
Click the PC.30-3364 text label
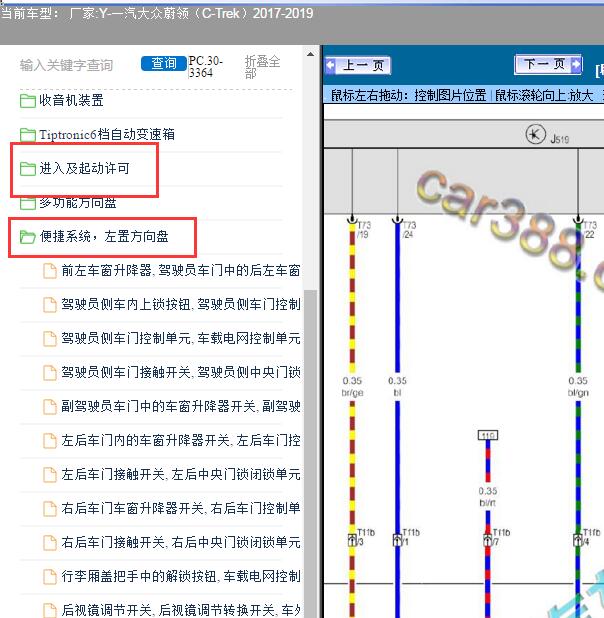[205, 67]
